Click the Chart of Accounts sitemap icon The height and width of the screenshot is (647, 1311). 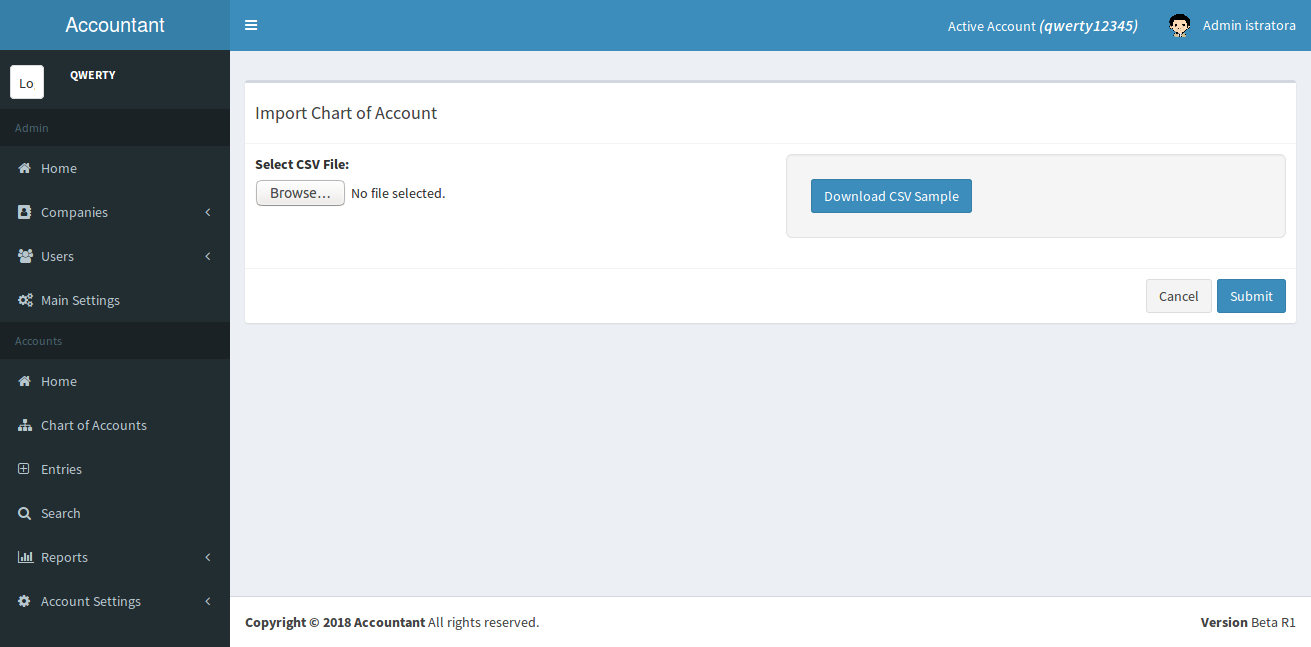click(x=25, y=425)
